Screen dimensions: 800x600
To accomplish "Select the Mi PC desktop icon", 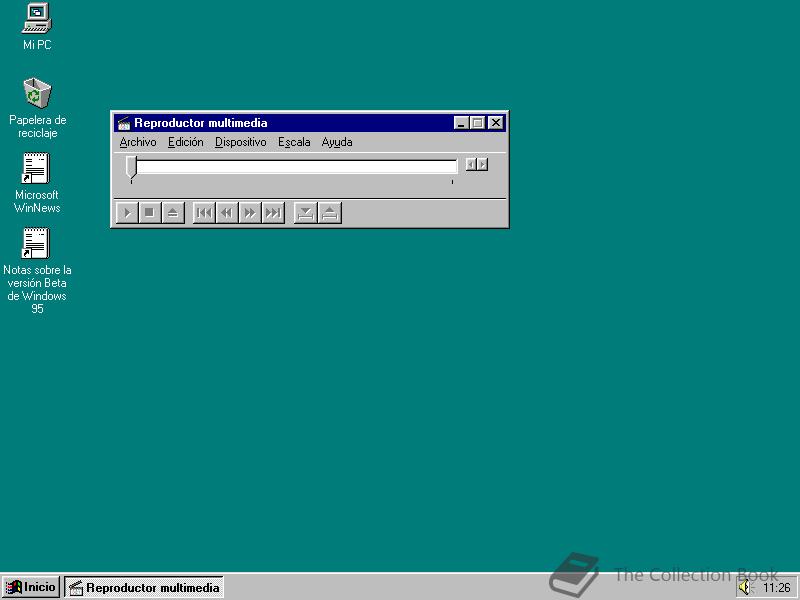I will click(37, 27).
